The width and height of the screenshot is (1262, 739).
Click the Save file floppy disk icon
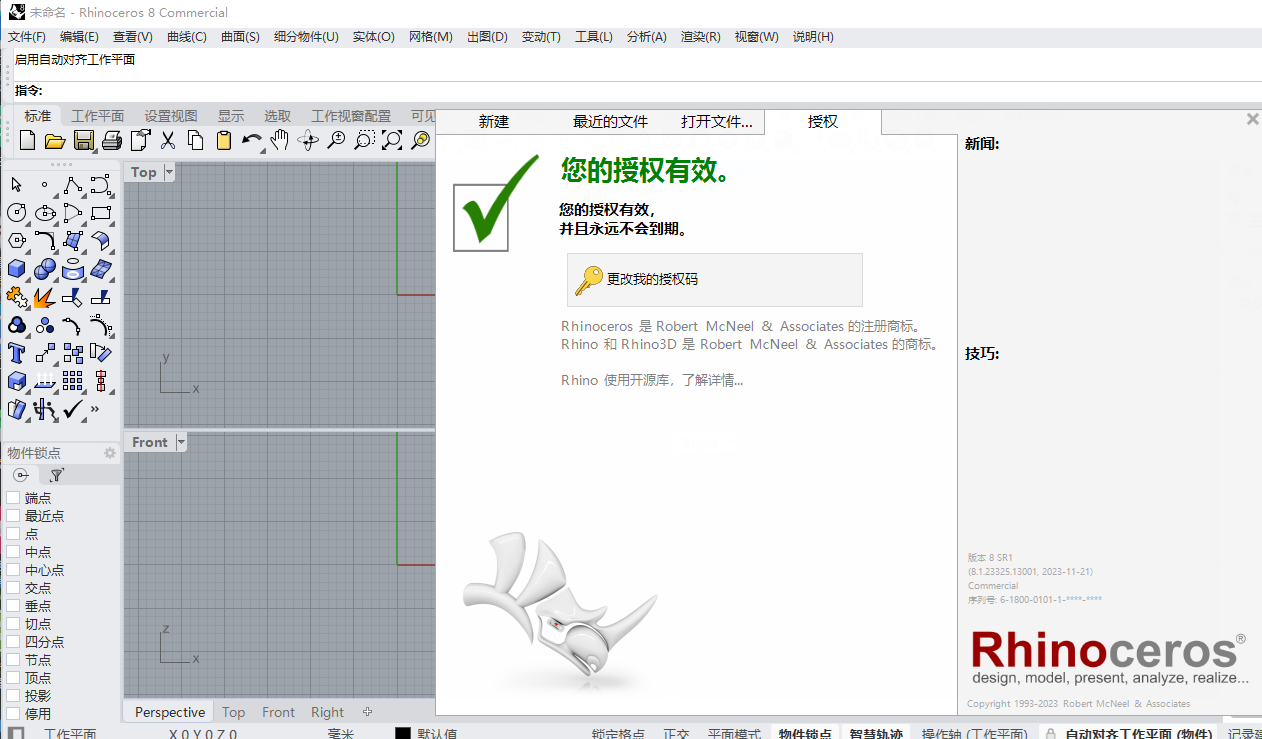84,141
